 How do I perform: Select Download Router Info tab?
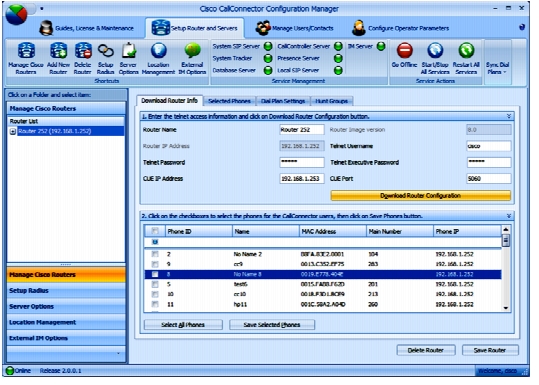click(169, 100)
